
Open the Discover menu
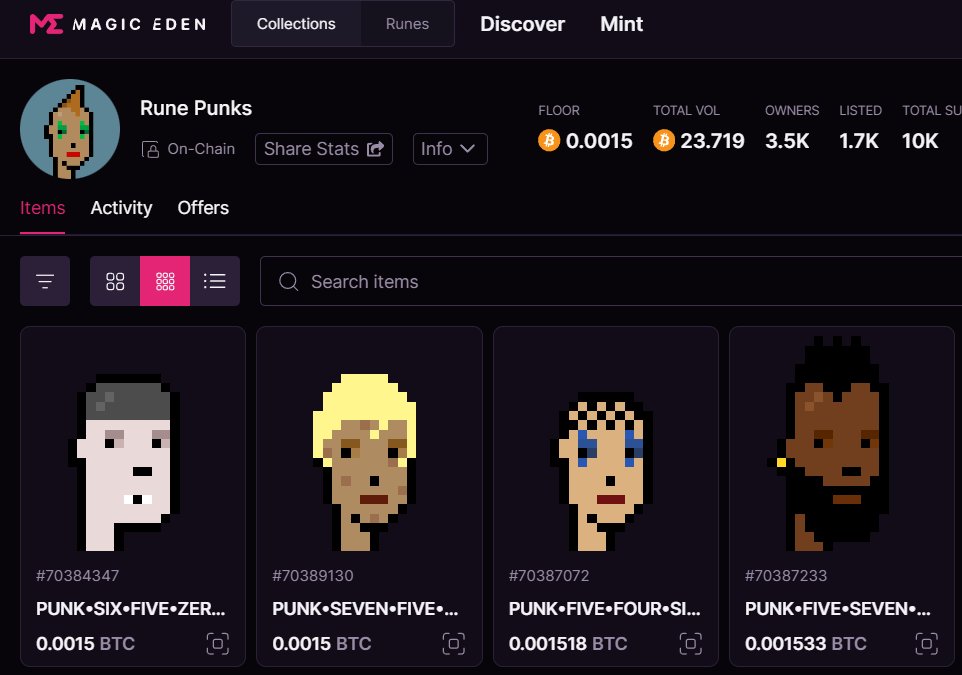click(522, 24)
